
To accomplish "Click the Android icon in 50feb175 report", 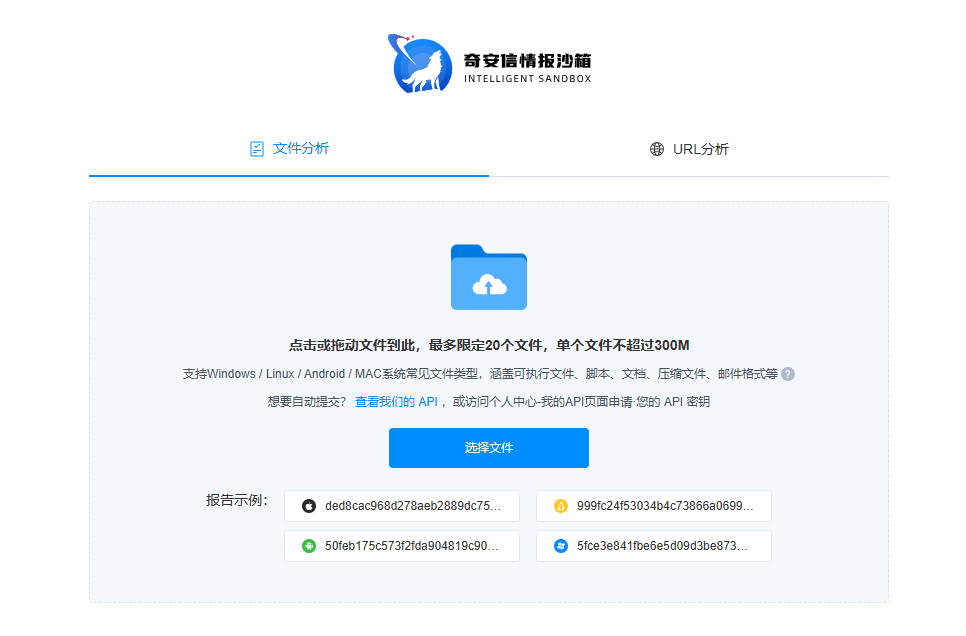I will coord(309,546).
